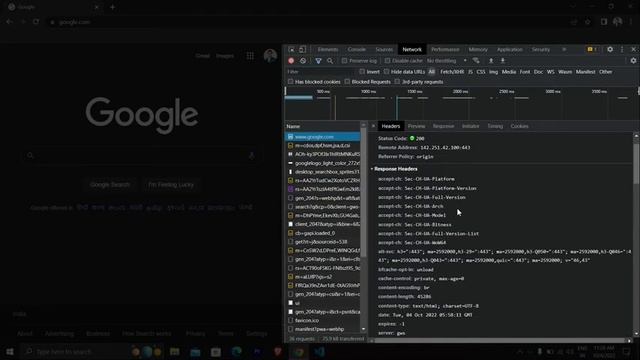The image size is (640, 360).
Task: Bookmark this page with star icon
Action: pos(588,22)
